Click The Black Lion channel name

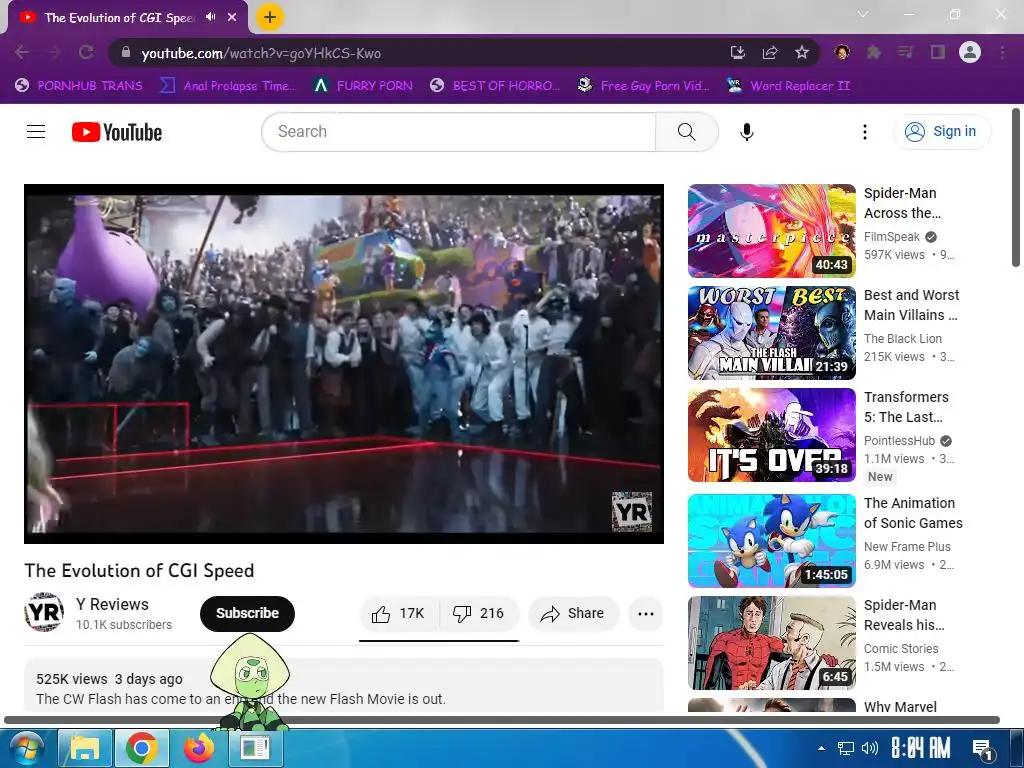click(x=903, y=338)
